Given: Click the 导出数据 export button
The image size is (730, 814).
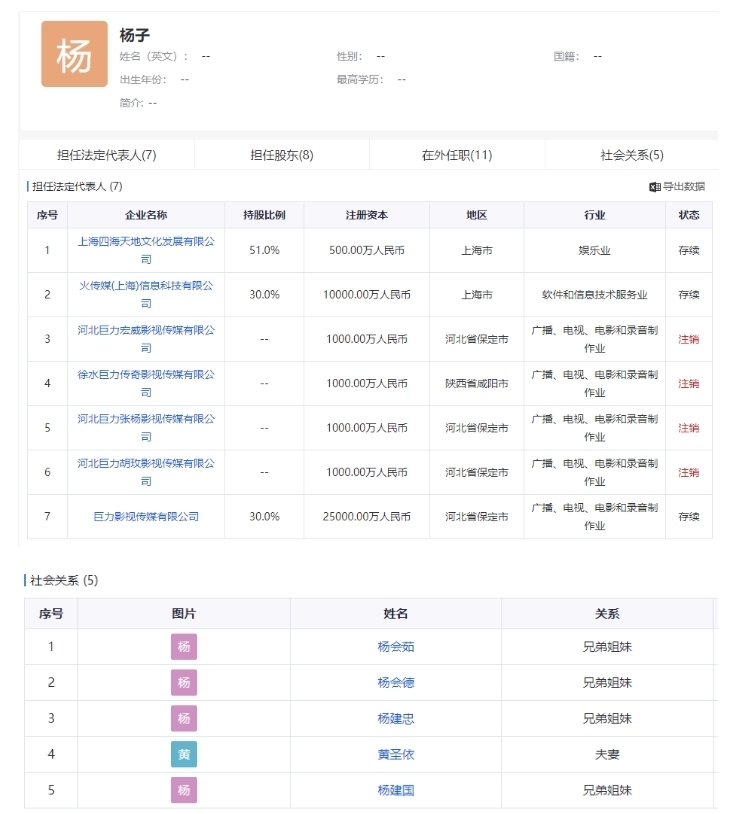Looking at the screenshot, I should (677, 187).
